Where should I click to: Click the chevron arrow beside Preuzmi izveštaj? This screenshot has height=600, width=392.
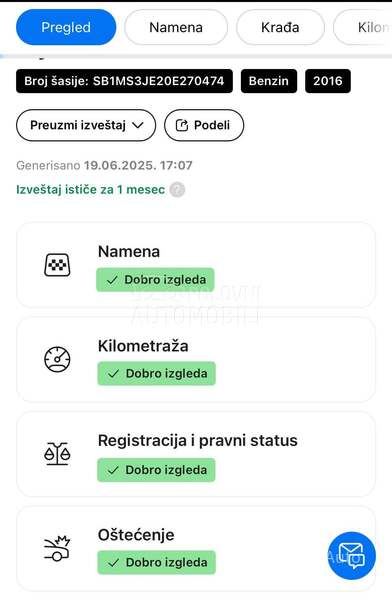[137, 125]
